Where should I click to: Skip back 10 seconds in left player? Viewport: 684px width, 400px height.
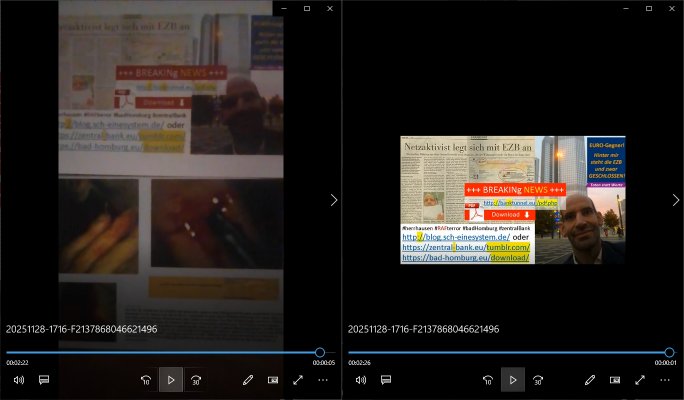point(145,380)
